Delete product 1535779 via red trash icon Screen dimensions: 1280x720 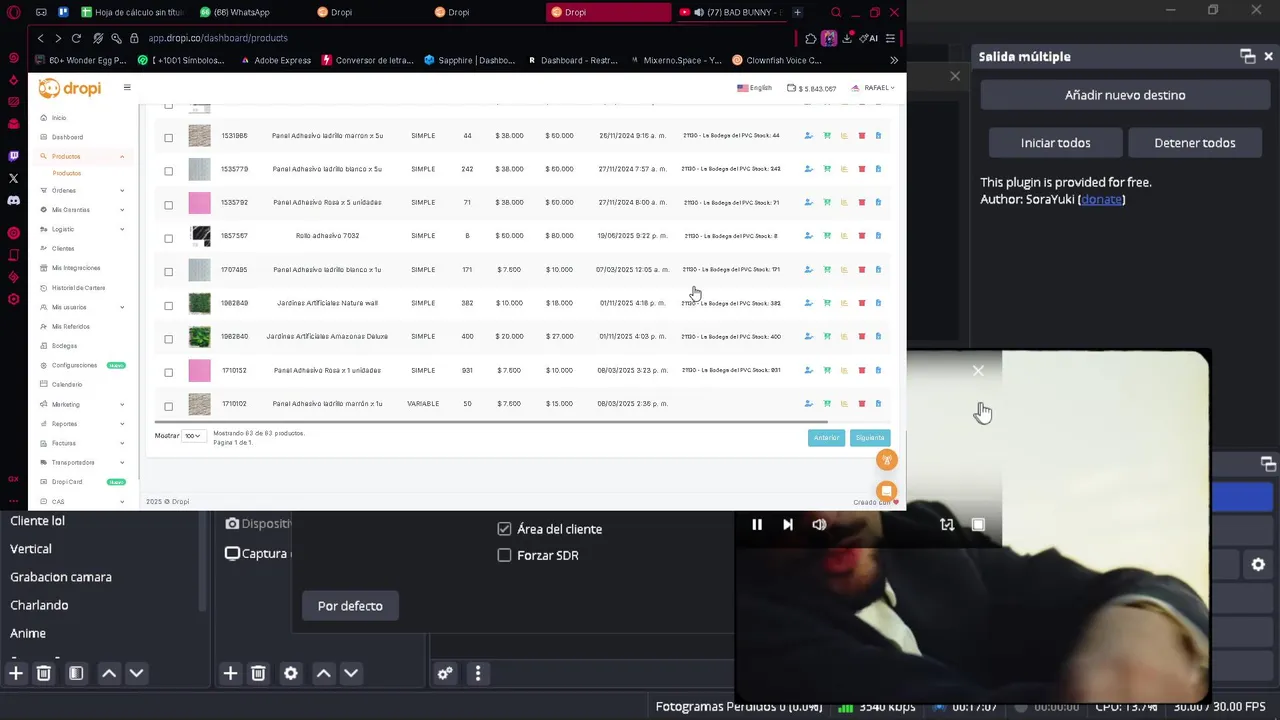tap(861, 169)
